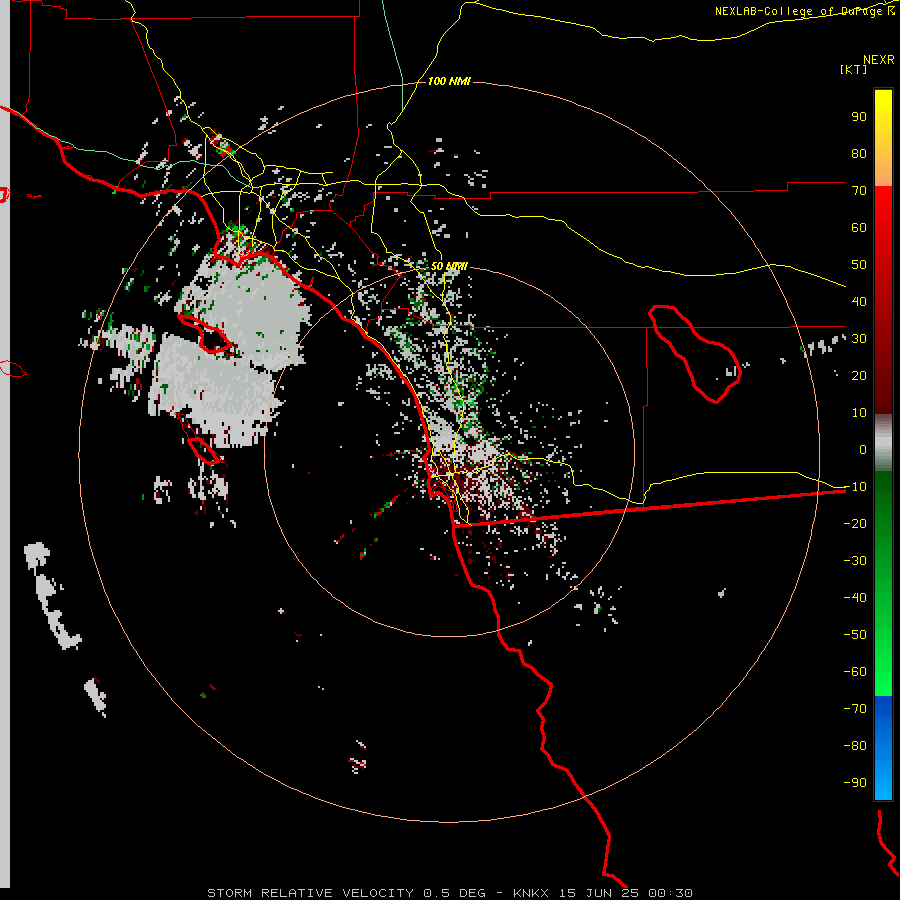Image resolution: width=900 pixels, height=900 pixels.
Task: Click the 0.5 DEG elevation text in caption
Action: (x=454, y=893)
